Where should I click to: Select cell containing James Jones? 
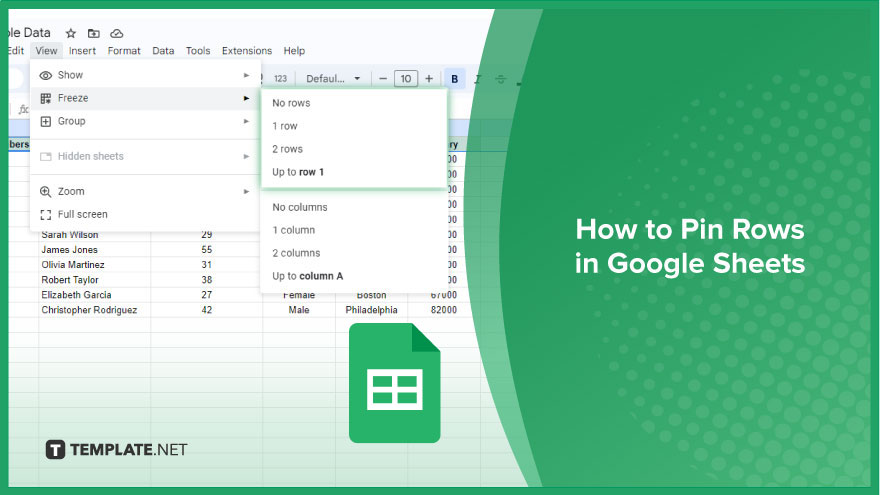pyautogui.click(x=94, y=250)
